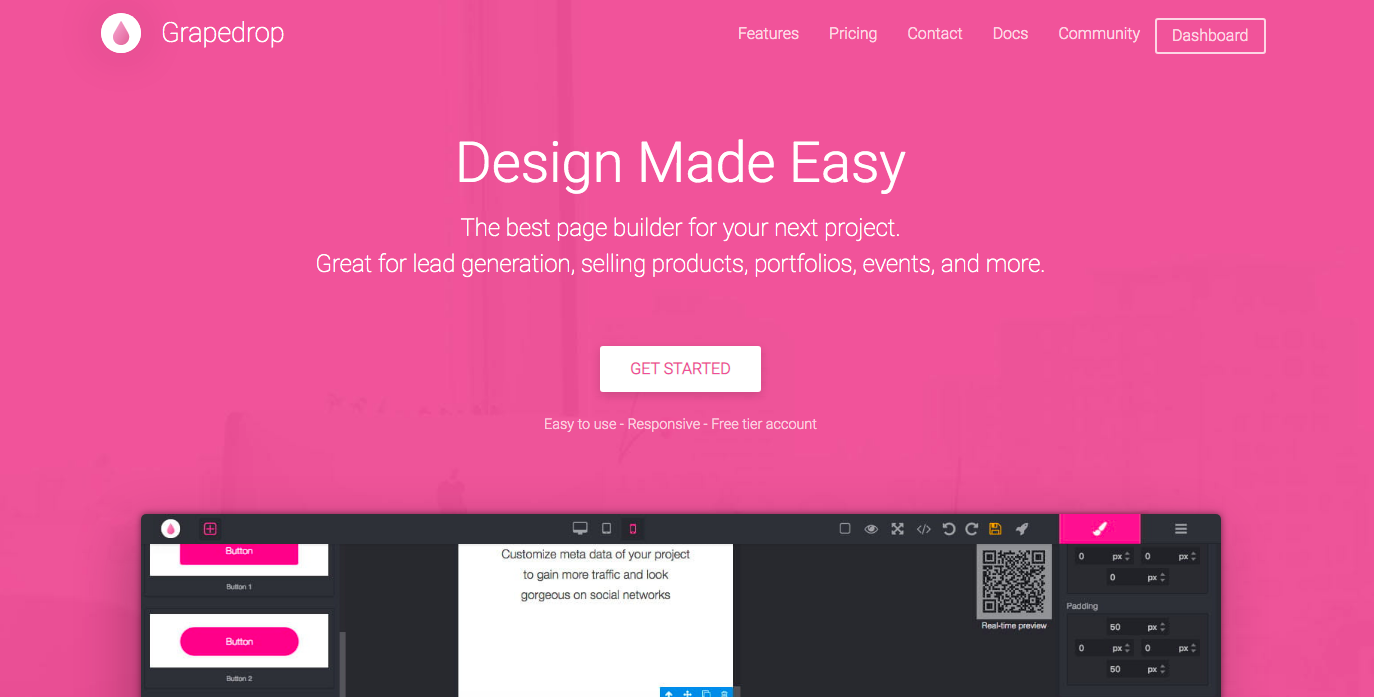Open the Features nav link
Image resolution: width=1374 pixels, height=697 pixels.
pyautogui.click(x=768, y=33)
